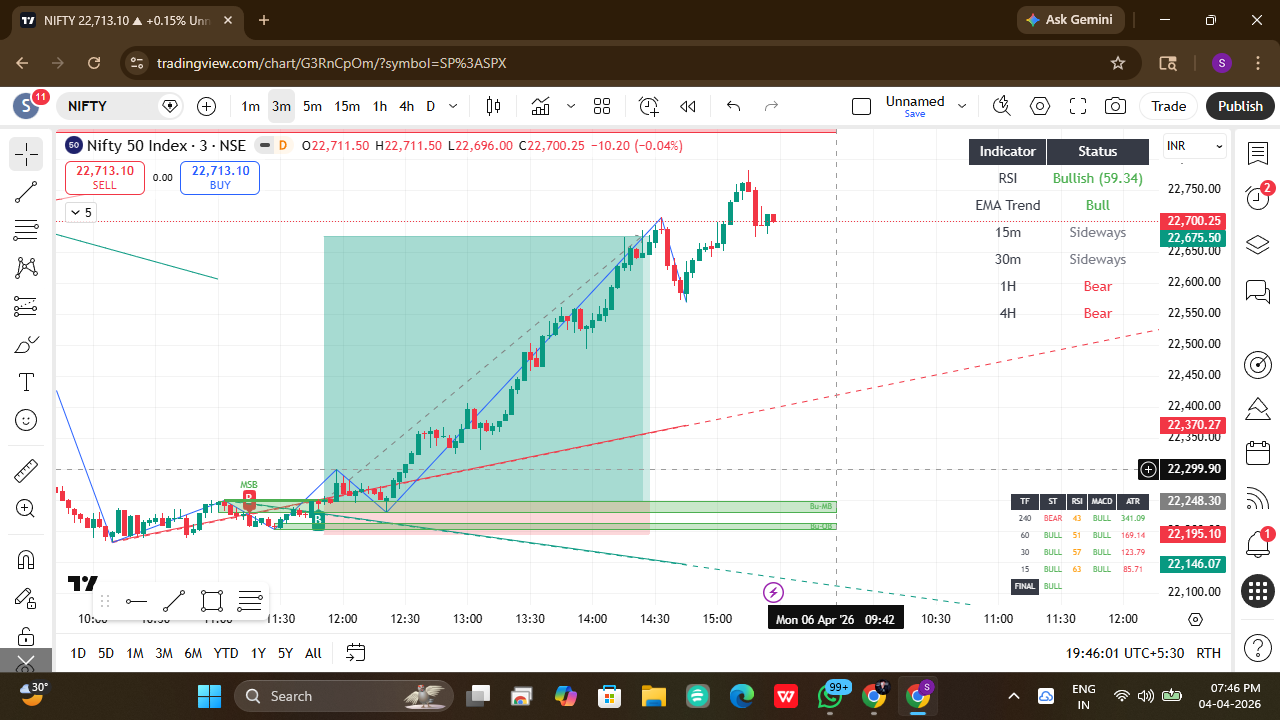This screenshot has width=1280, height=720.
Task: Enter fullscreen chart mode
Action: click(x=1078, y=106)
